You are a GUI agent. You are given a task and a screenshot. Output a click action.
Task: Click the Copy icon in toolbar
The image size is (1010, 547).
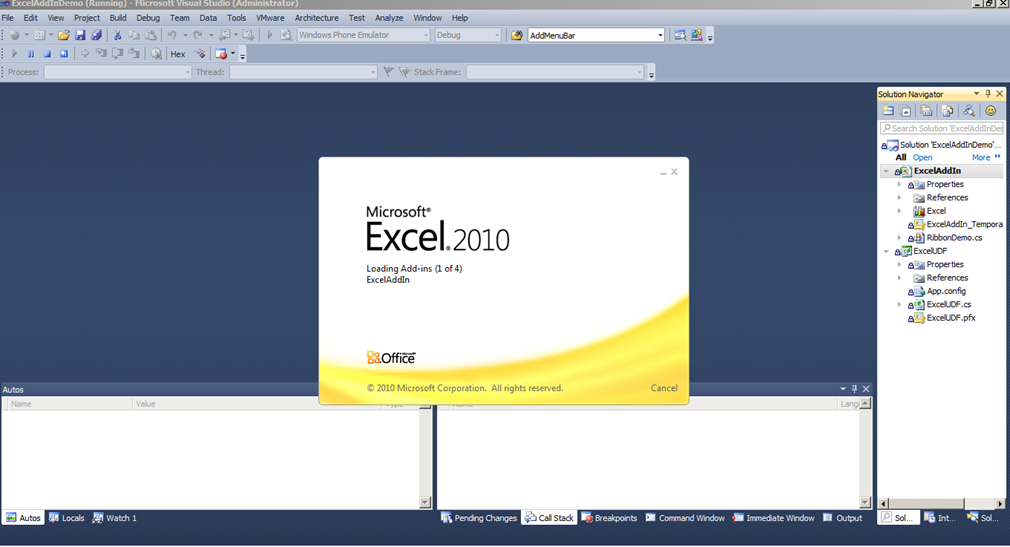click(134, 35)
